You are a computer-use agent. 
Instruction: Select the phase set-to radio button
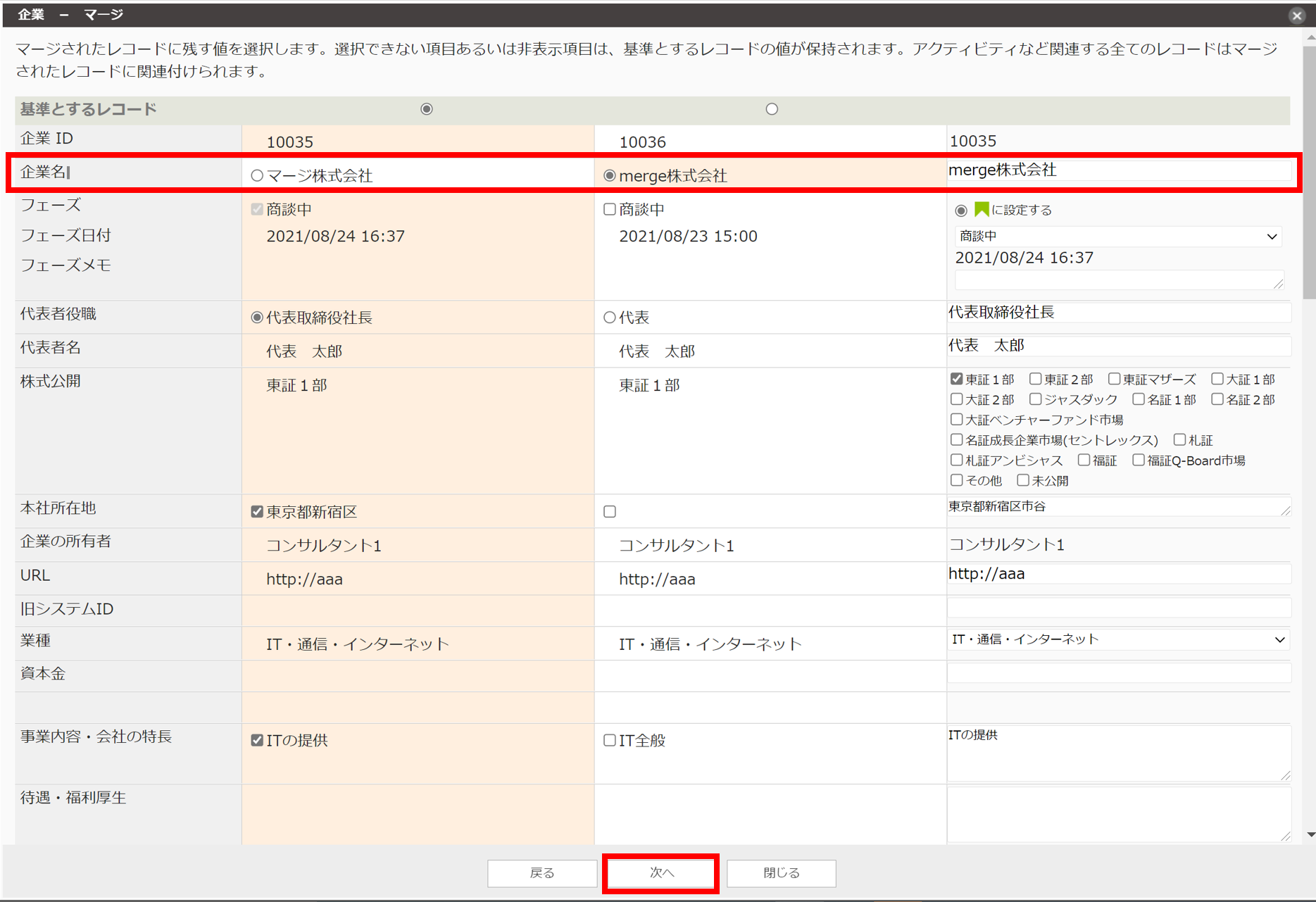(x=961, y=211)
